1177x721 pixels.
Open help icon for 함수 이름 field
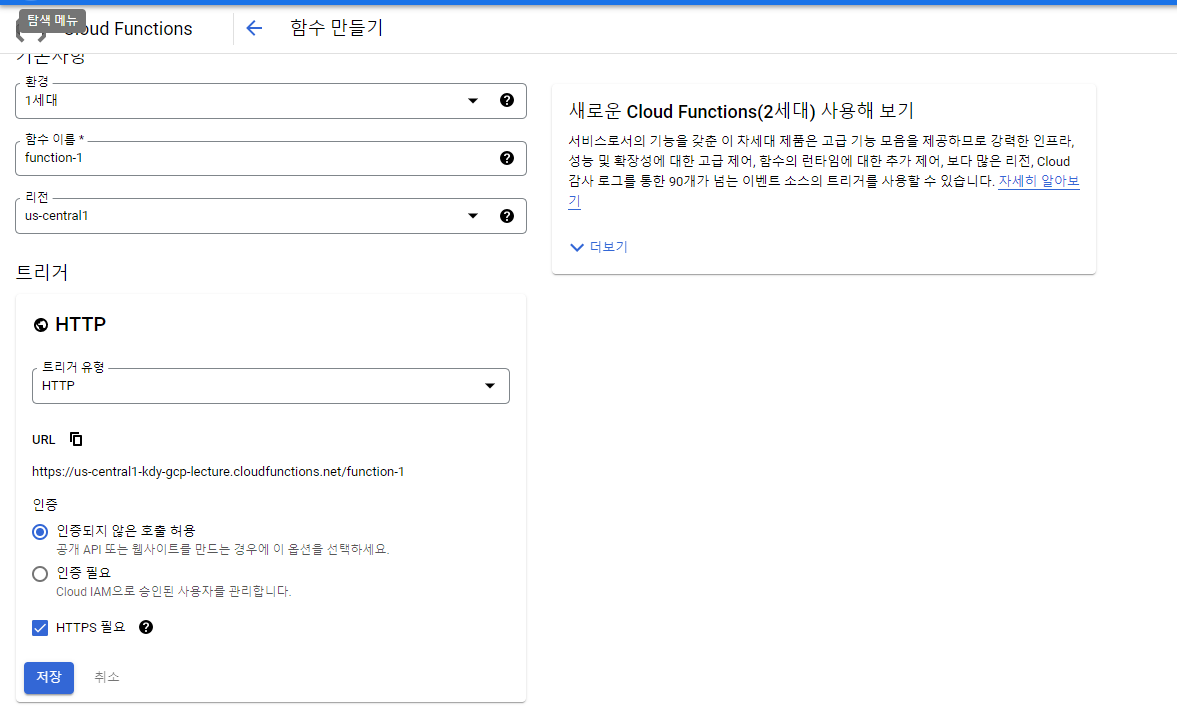coord(507,158)
